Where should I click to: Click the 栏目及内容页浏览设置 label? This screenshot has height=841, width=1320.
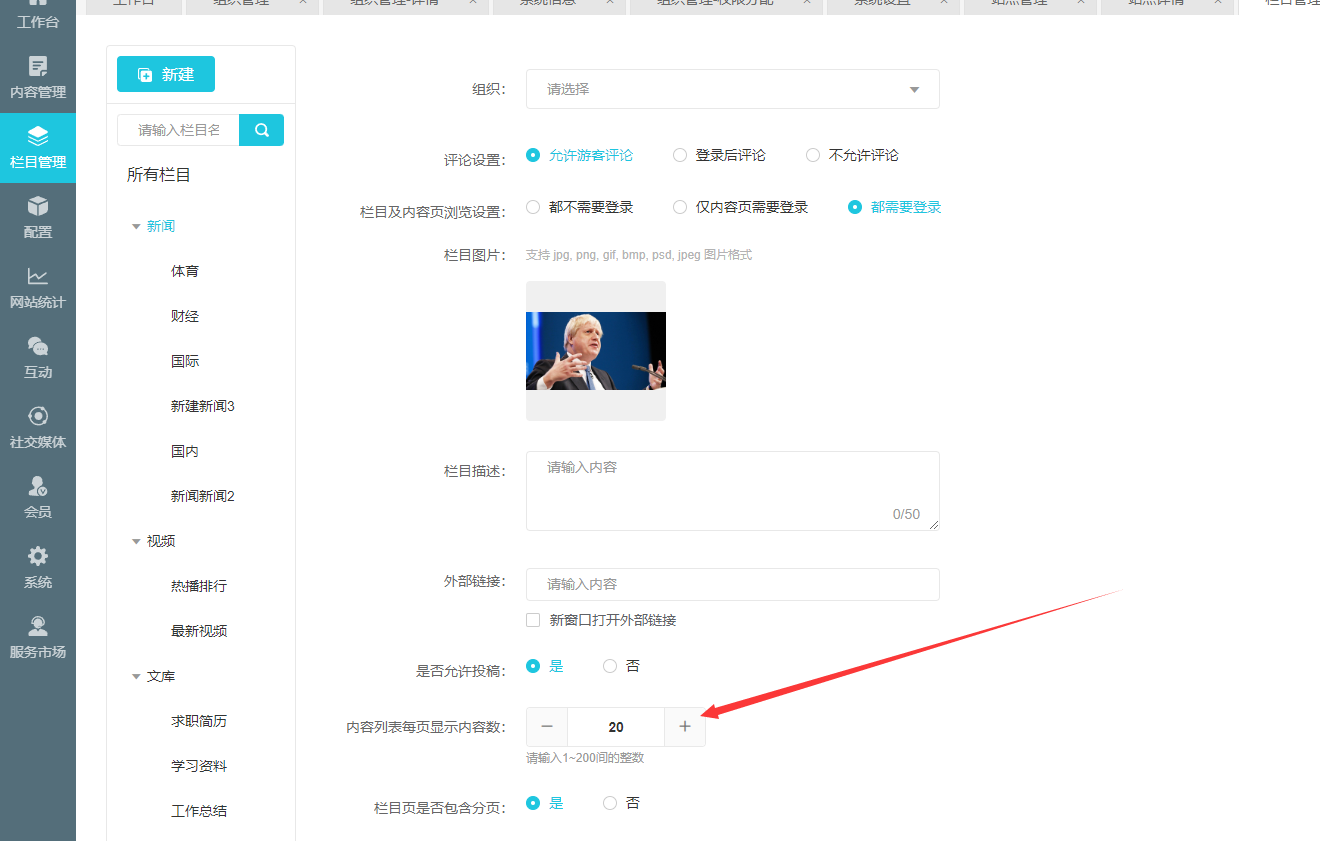(433, 212)
